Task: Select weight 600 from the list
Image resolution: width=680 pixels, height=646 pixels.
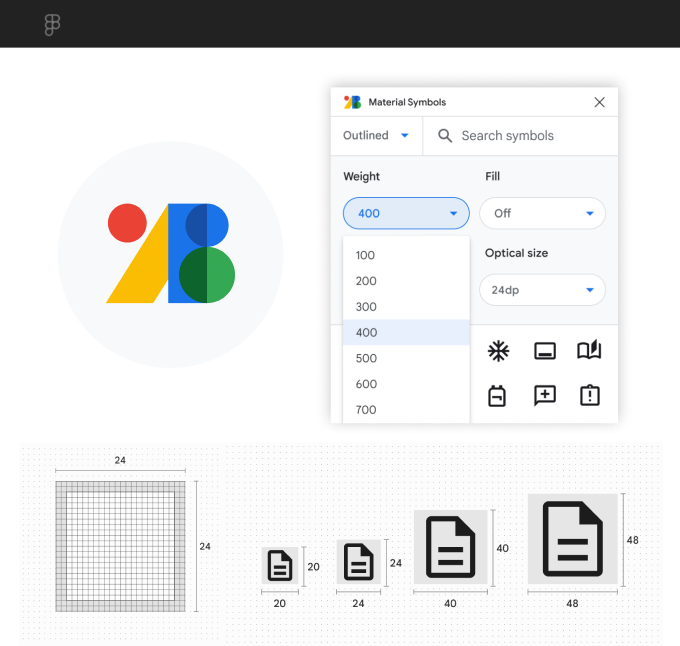Action: click(x=406, y=384)
